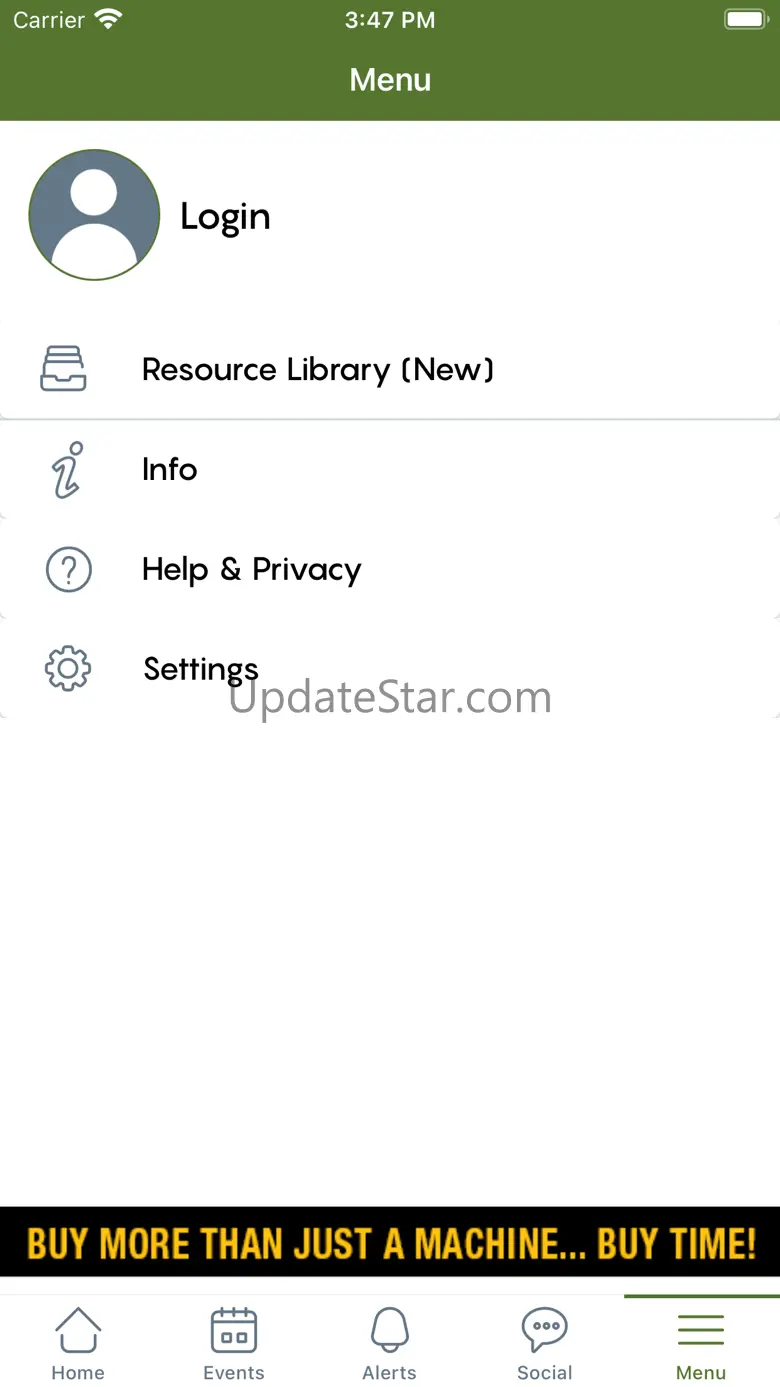
Task: Click the Info 'i' icon
Action: [x=68, y=469]
